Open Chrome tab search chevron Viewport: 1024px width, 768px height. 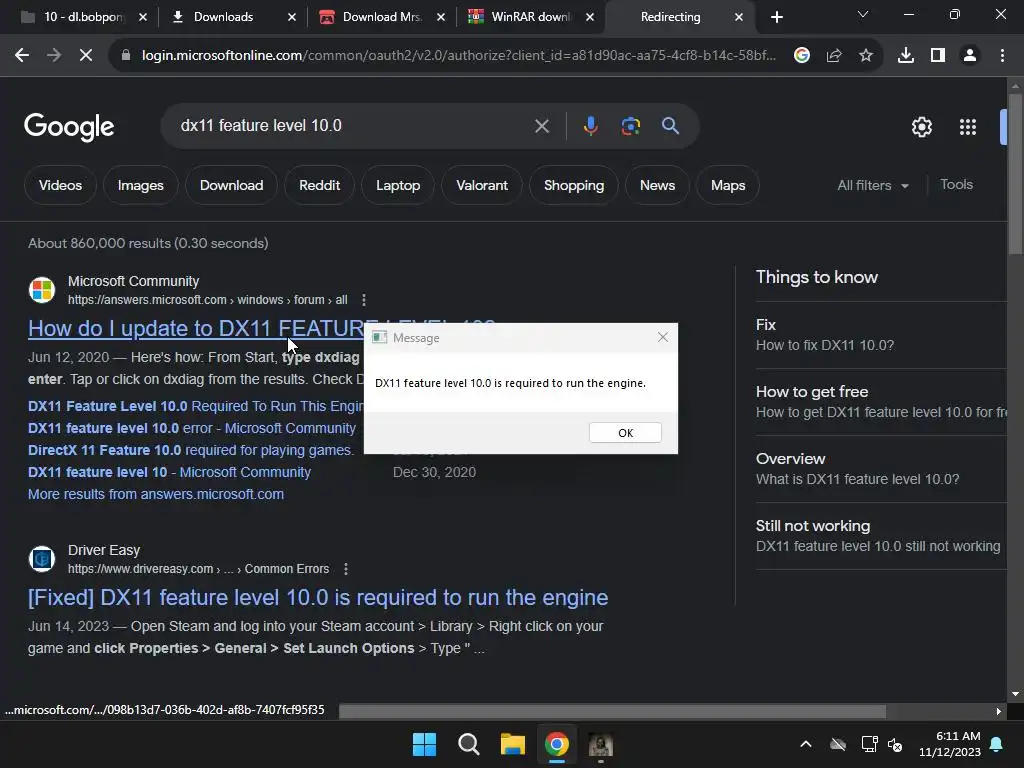pos(863,14)
